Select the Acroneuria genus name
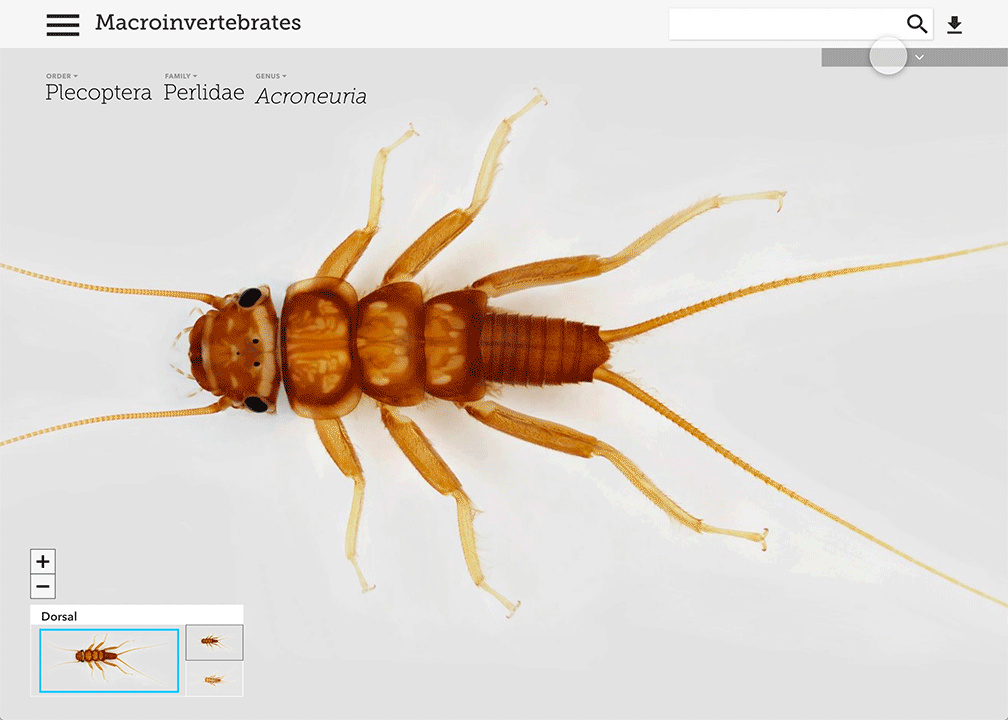The image size is (1008, 720). click(311, 96)
